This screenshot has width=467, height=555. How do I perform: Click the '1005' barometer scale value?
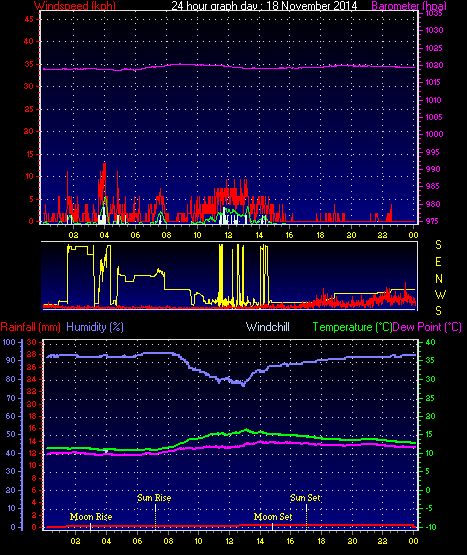(434, 117)
